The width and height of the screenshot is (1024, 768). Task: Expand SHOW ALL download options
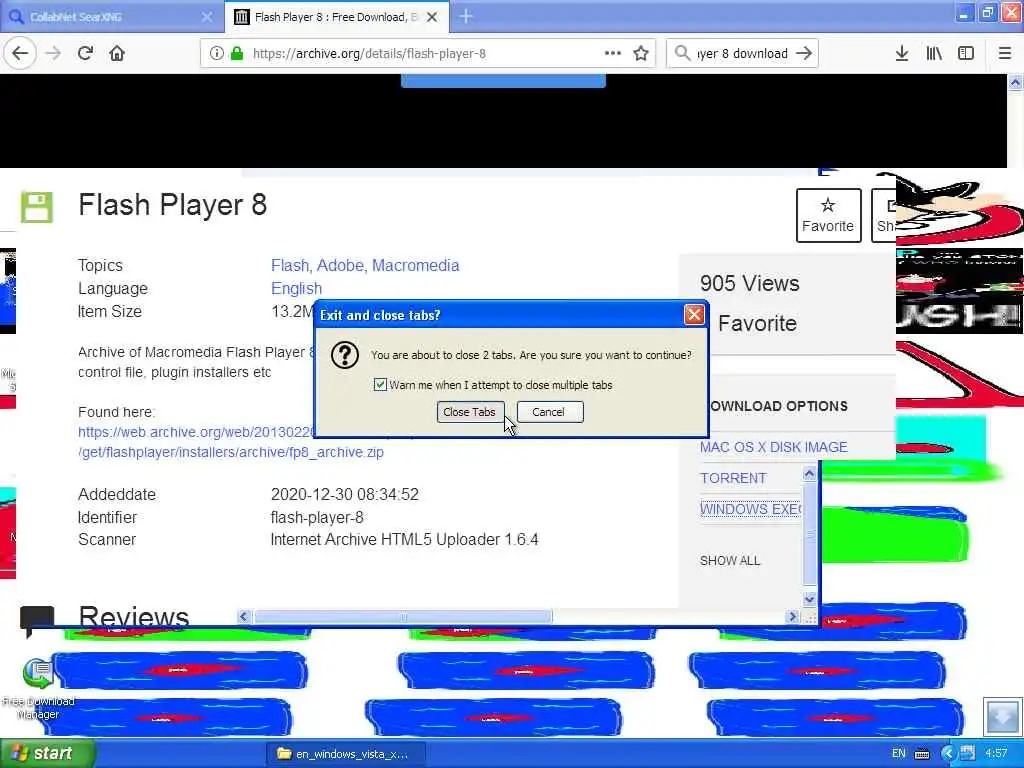click(729, 561)
